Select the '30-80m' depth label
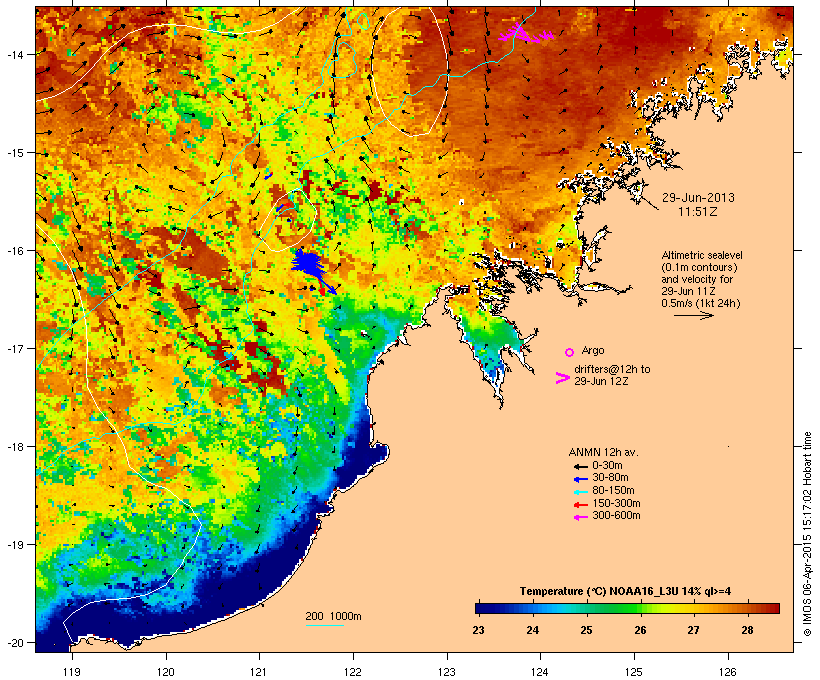820x680 pixels. (x=610, y=478)
